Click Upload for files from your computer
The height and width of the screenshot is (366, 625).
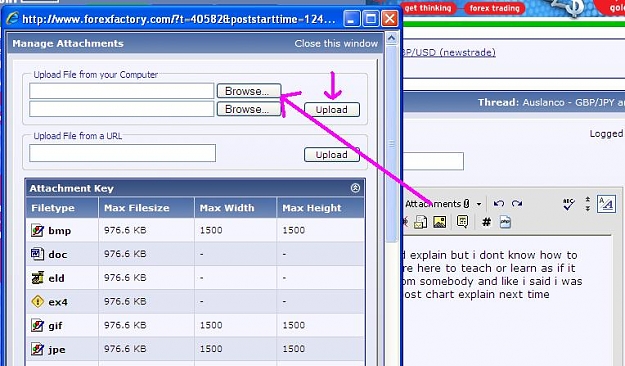click(332, 110)
